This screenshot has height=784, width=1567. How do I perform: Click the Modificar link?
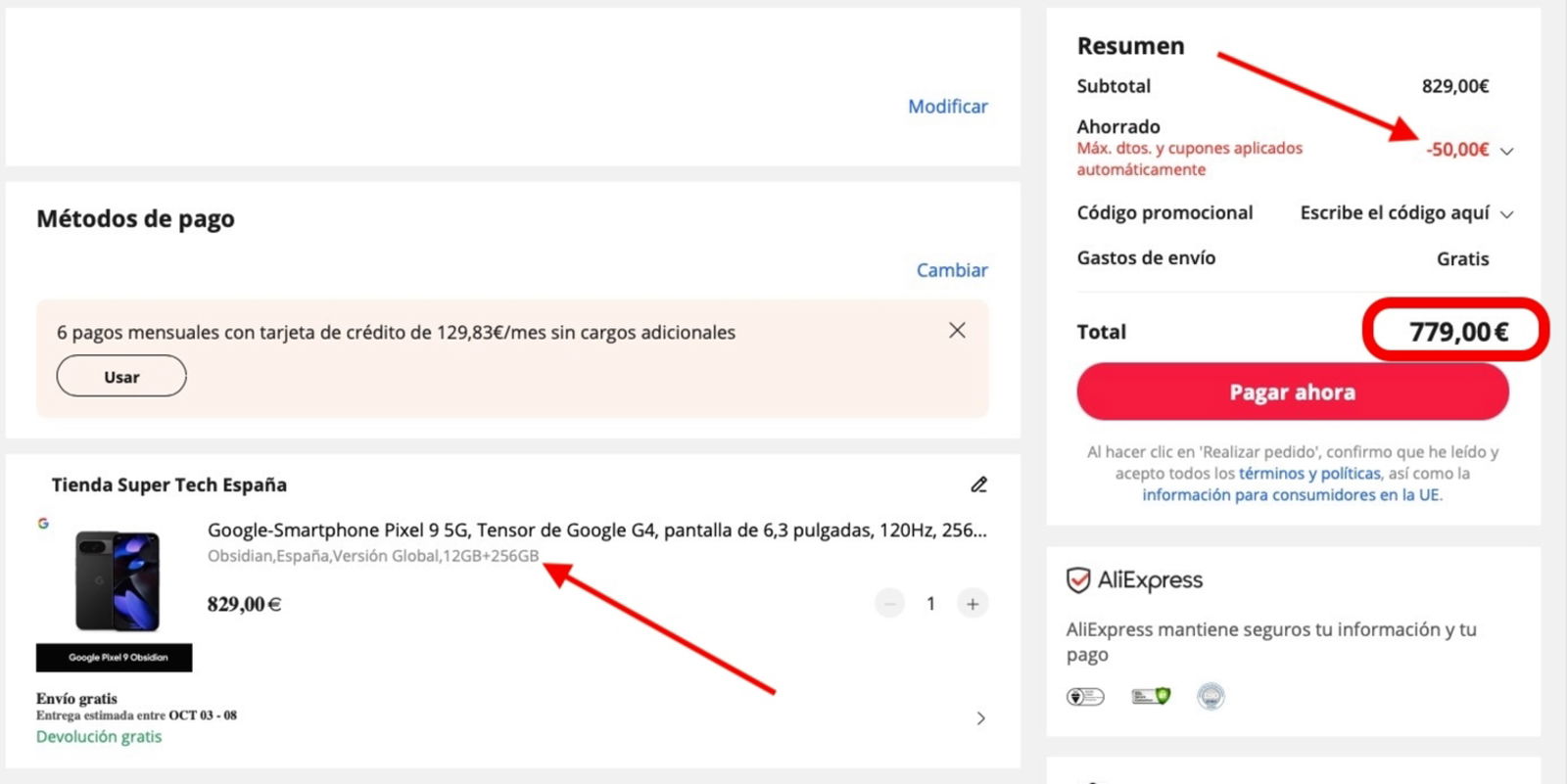click(947, 106)
